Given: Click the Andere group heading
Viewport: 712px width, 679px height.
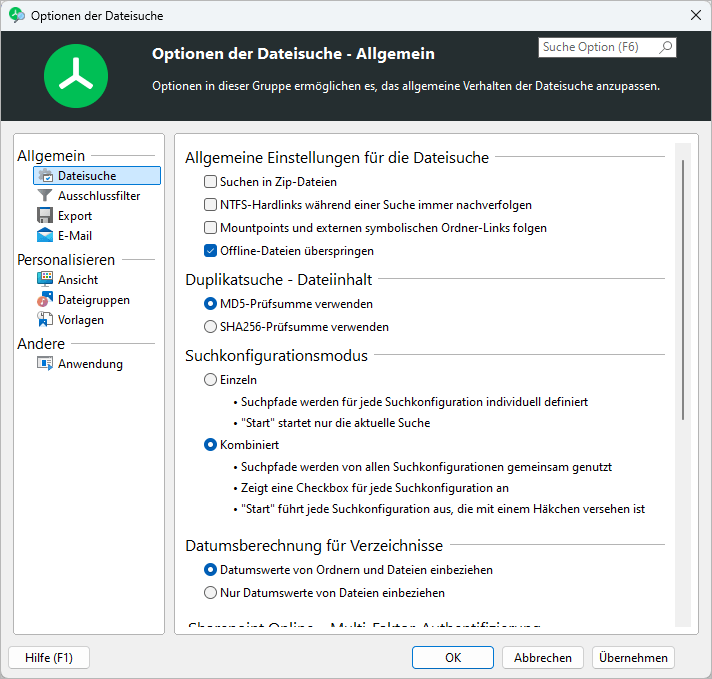Looking at the screenshot, I should point(41,344).
